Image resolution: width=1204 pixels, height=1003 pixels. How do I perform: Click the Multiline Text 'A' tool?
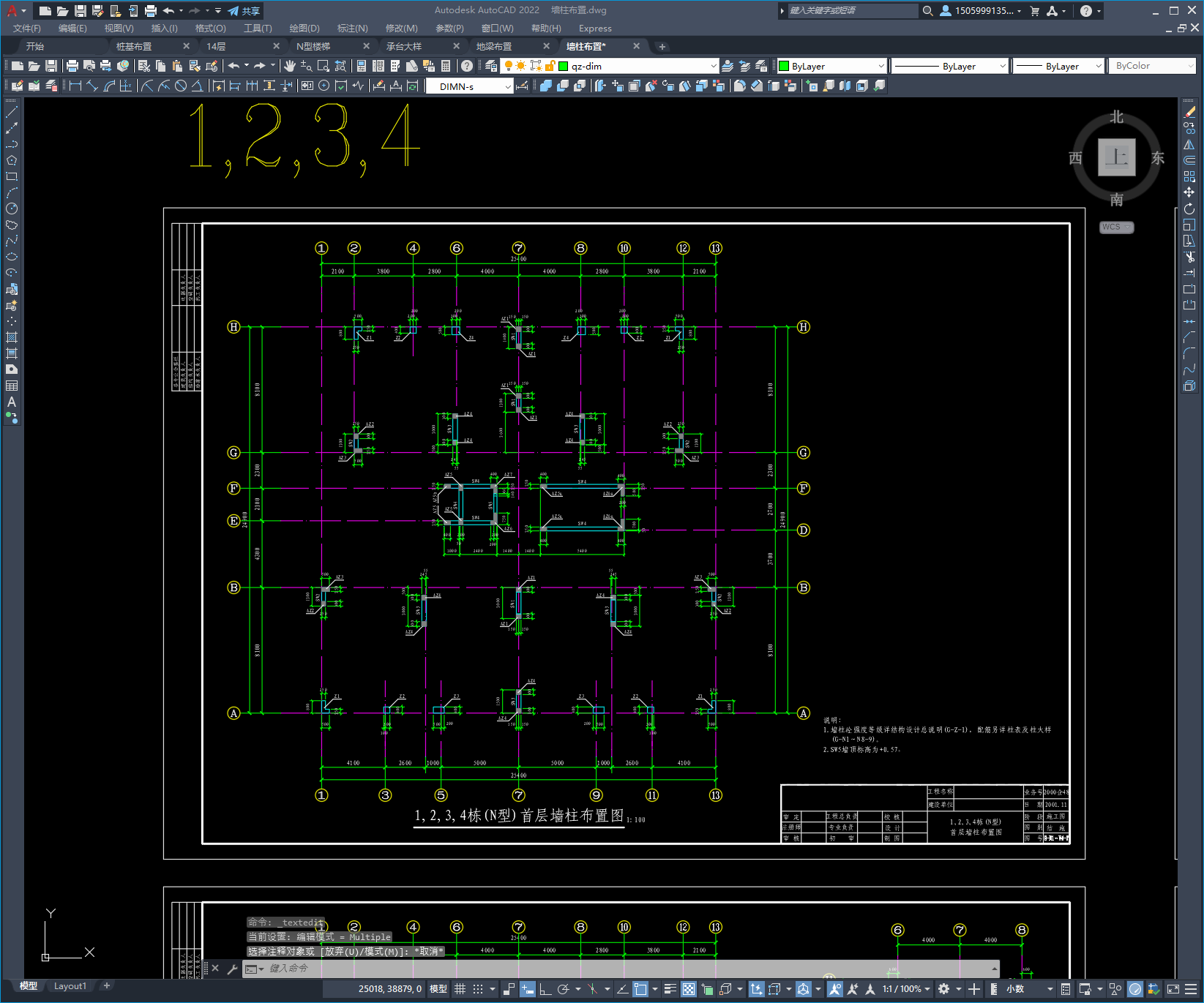[12, 402]
